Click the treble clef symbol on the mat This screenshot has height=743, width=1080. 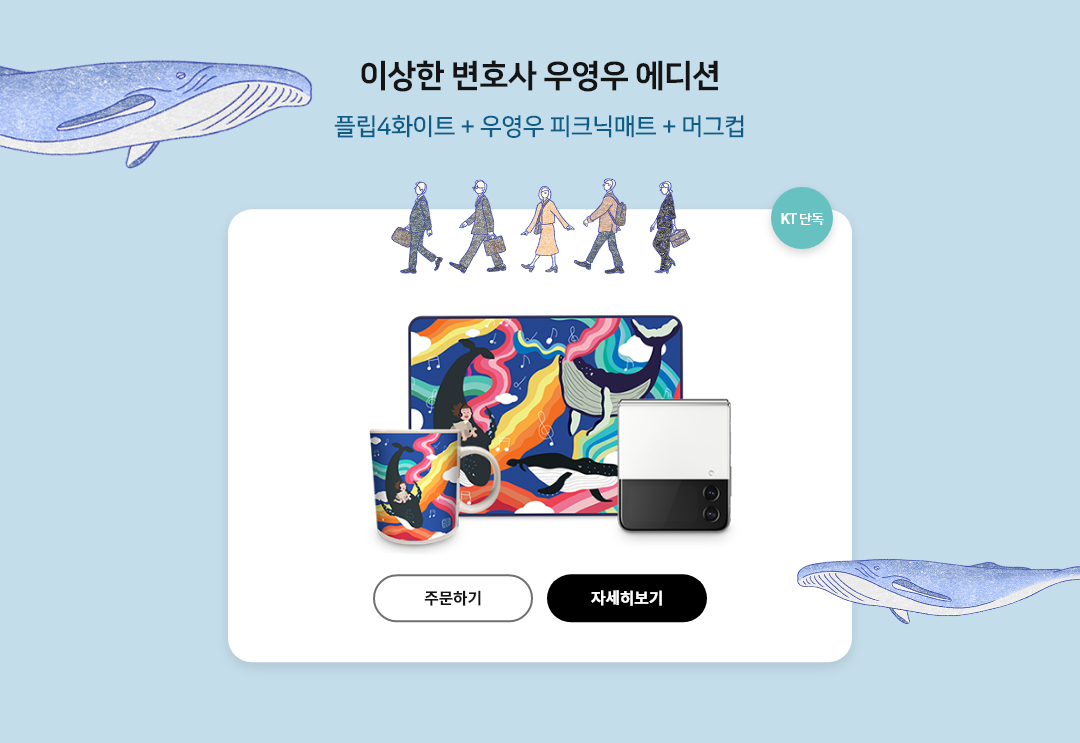click(544, 427)
